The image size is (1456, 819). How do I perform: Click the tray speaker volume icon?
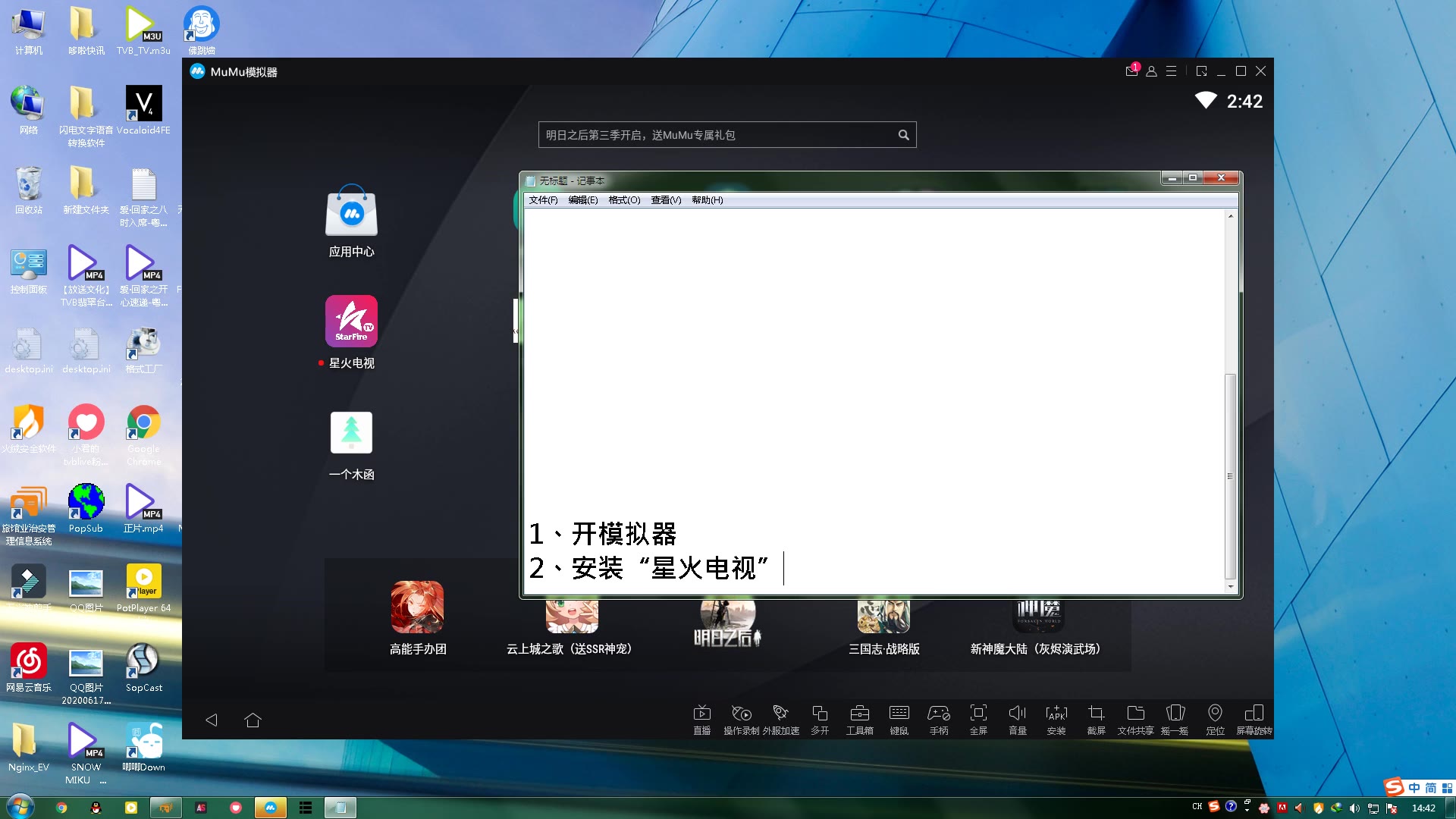(x=1354, y=808)
